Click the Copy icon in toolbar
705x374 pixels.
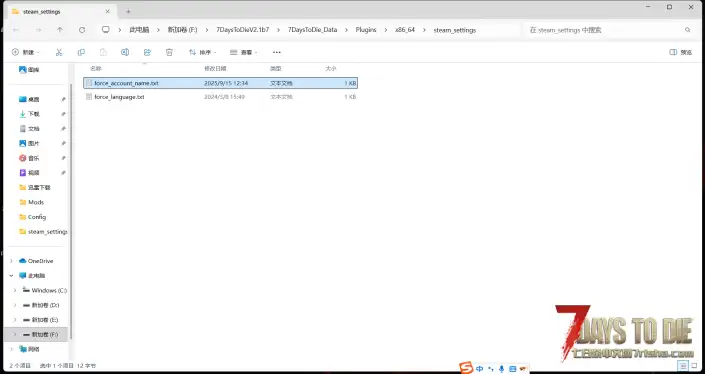coord(81,52)
